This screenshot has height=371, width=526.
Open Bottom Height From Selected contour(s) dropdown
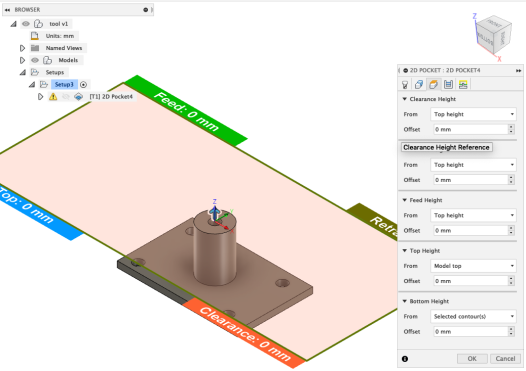[473, 316]
